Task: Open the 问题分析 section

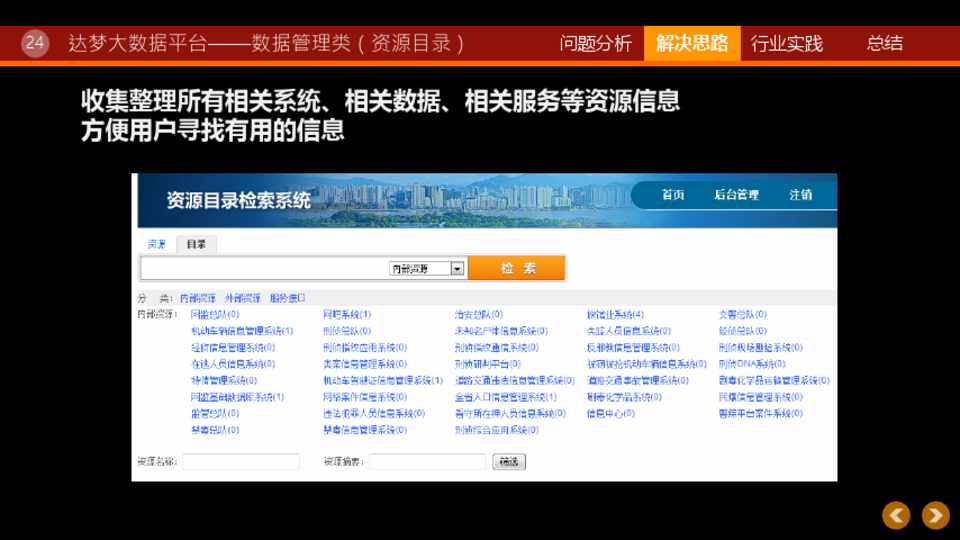Action: (596, 43)
